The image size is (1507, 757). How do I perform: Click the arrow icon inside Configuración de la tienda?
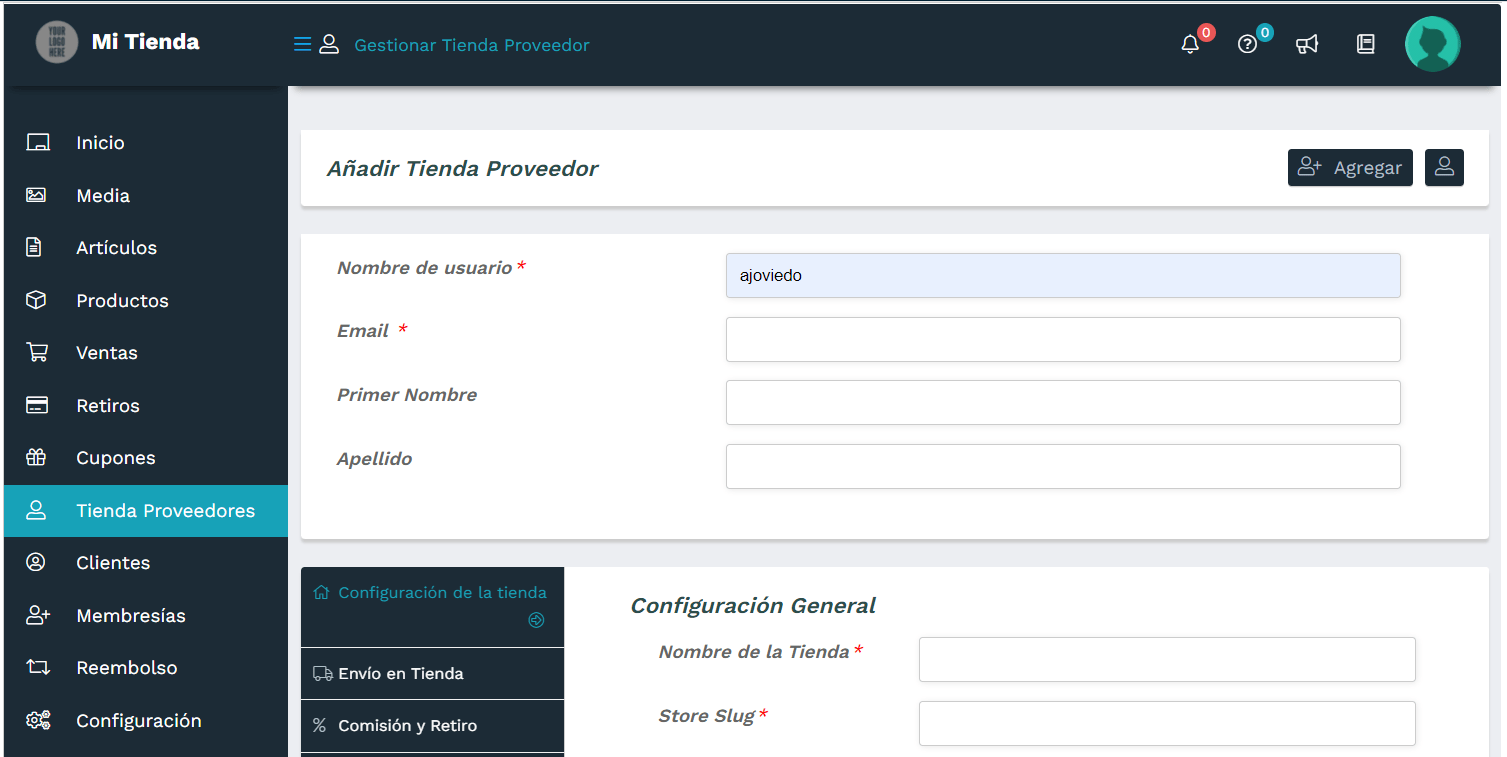536,620
